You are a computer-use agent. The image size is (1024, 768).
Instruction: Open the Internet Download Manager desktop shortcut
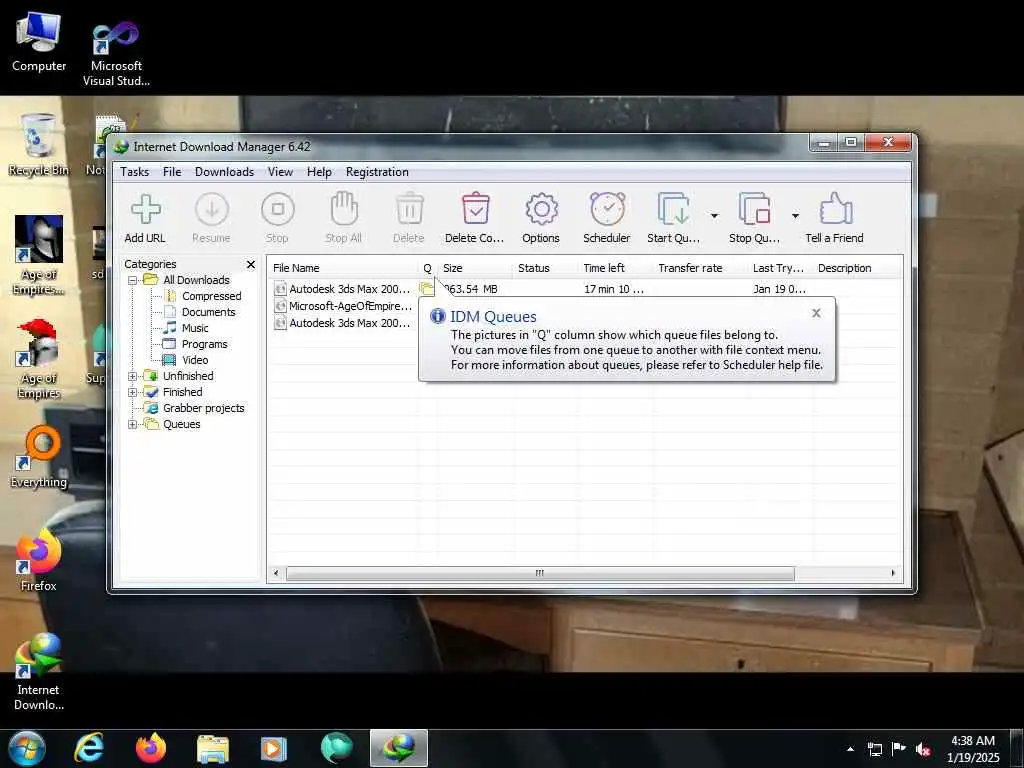[39, 673]
